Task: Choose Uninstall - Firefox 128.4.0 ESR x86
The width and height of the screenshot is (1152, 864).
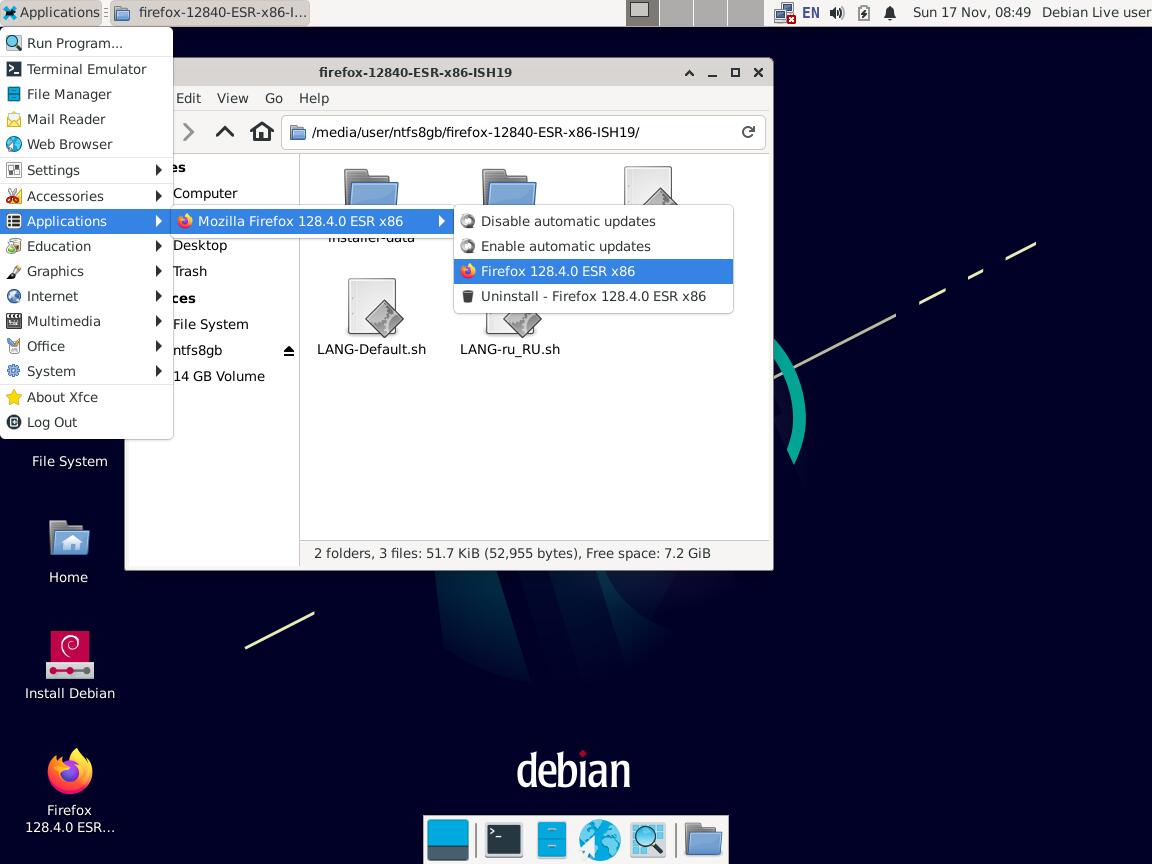Action: 593,296
